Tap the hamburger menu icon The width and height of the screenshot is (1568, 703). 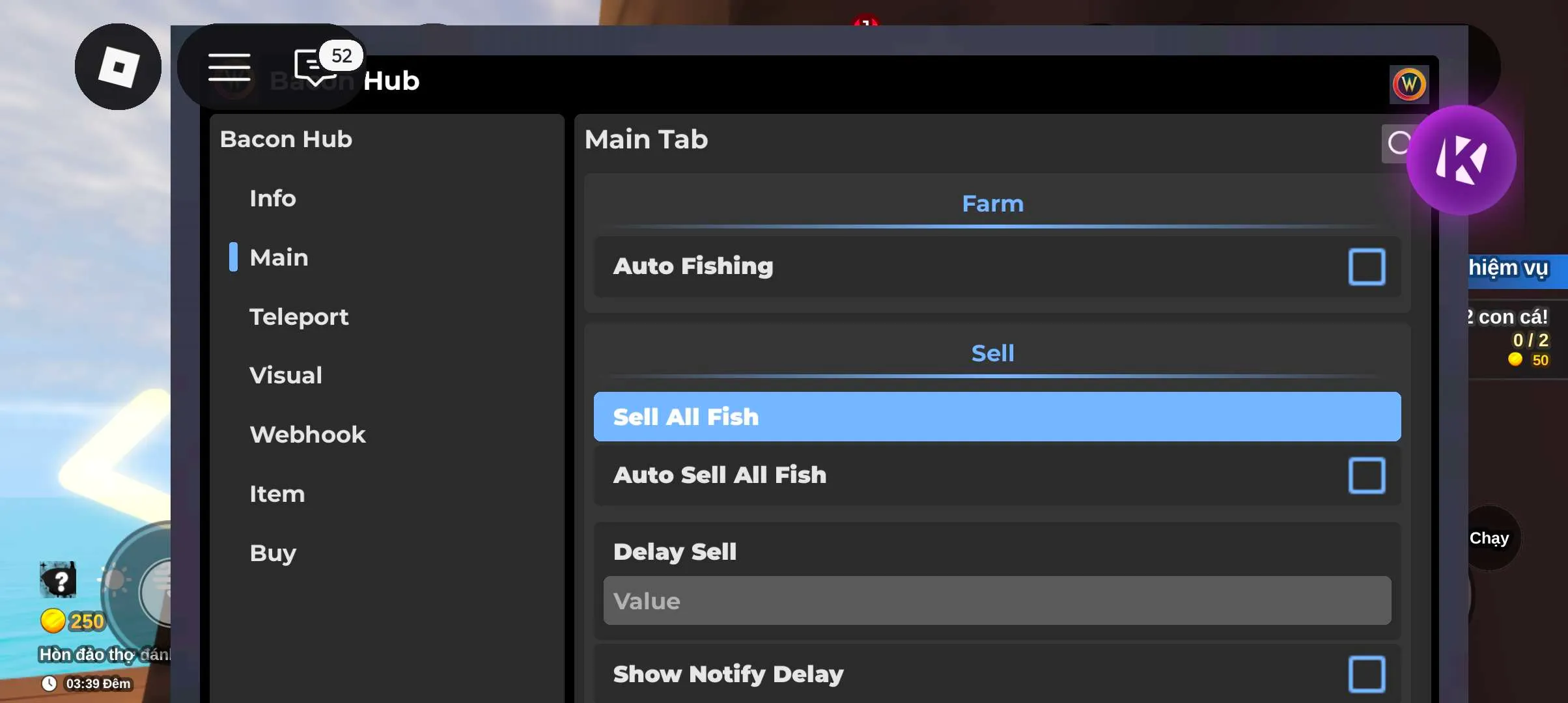[229, 67]
